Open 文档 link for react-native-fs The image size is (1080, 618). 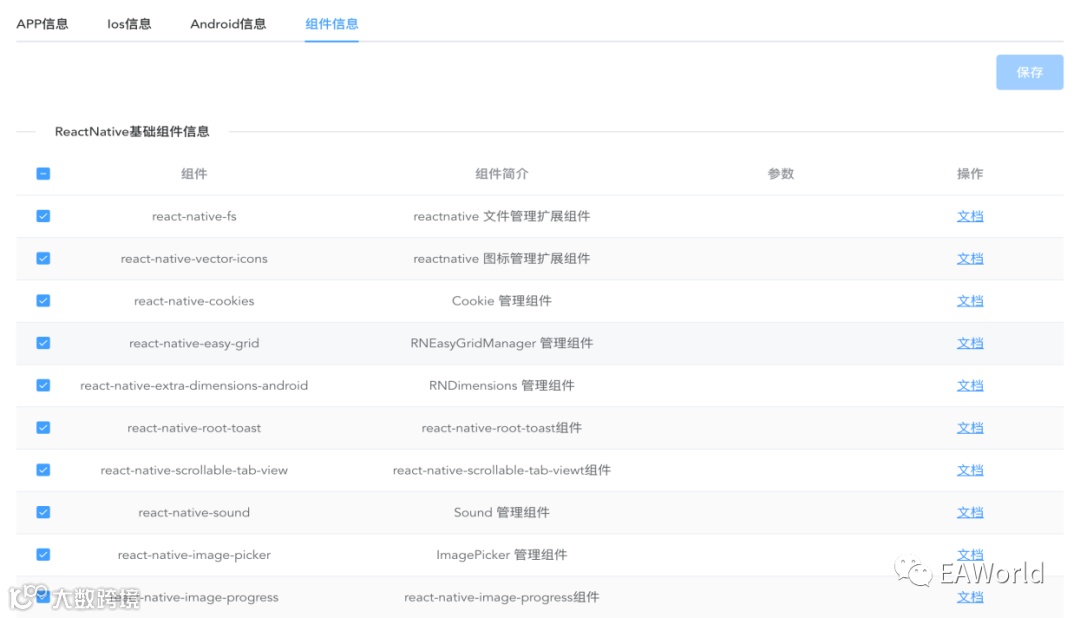[970, 216]
